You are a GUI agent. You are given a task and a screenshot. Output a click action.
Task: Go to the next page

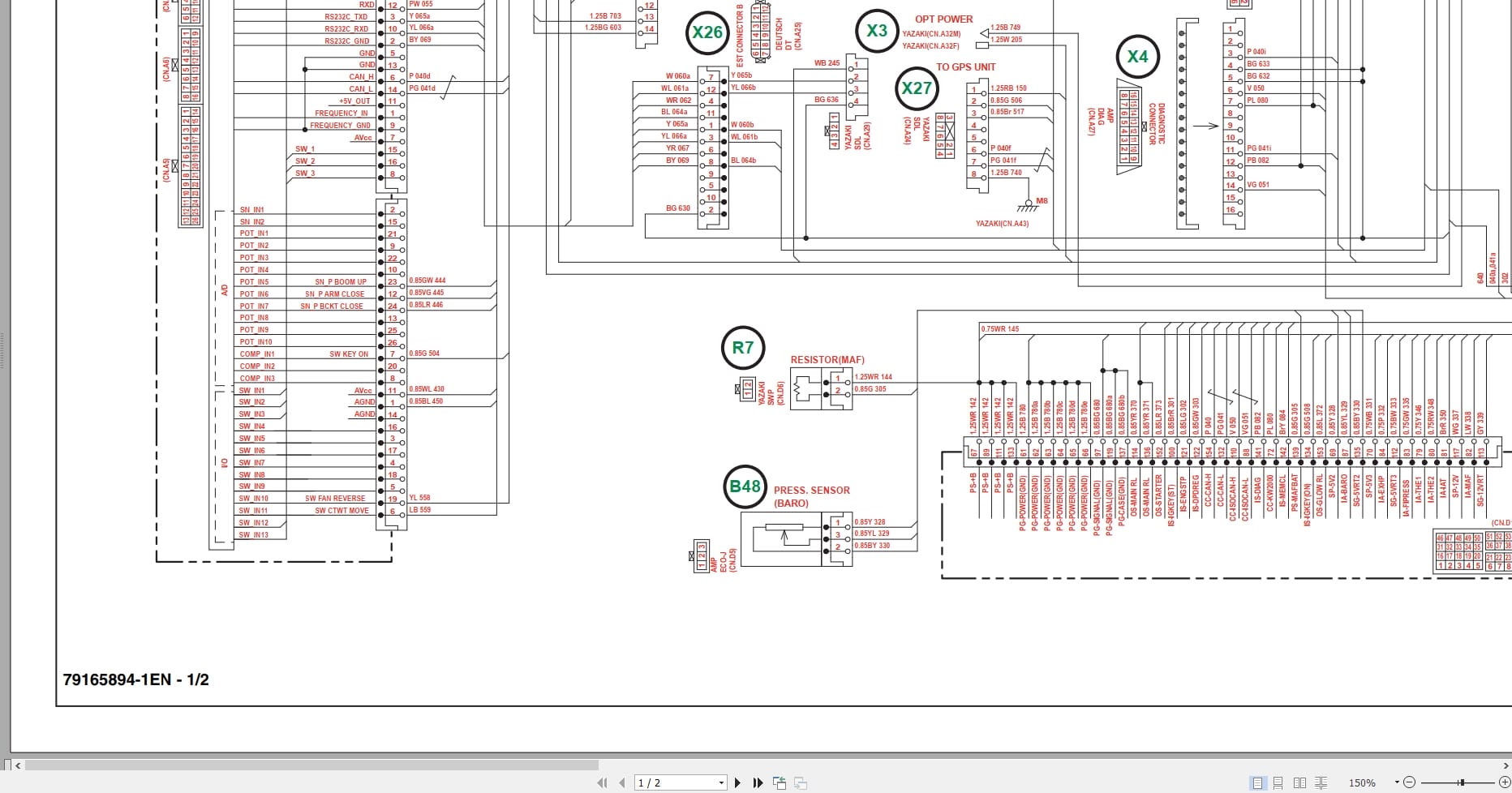737,782
